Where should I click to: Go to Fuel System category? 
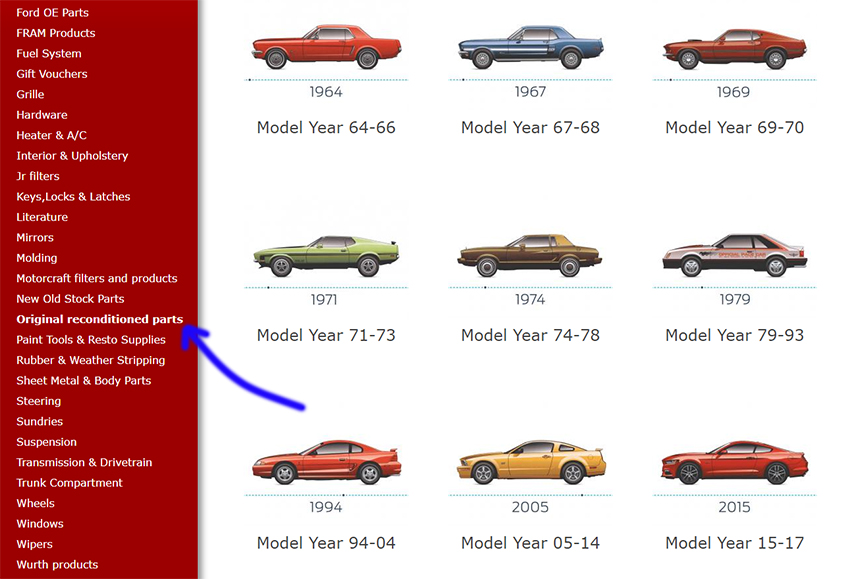click(x=49, y=53)
